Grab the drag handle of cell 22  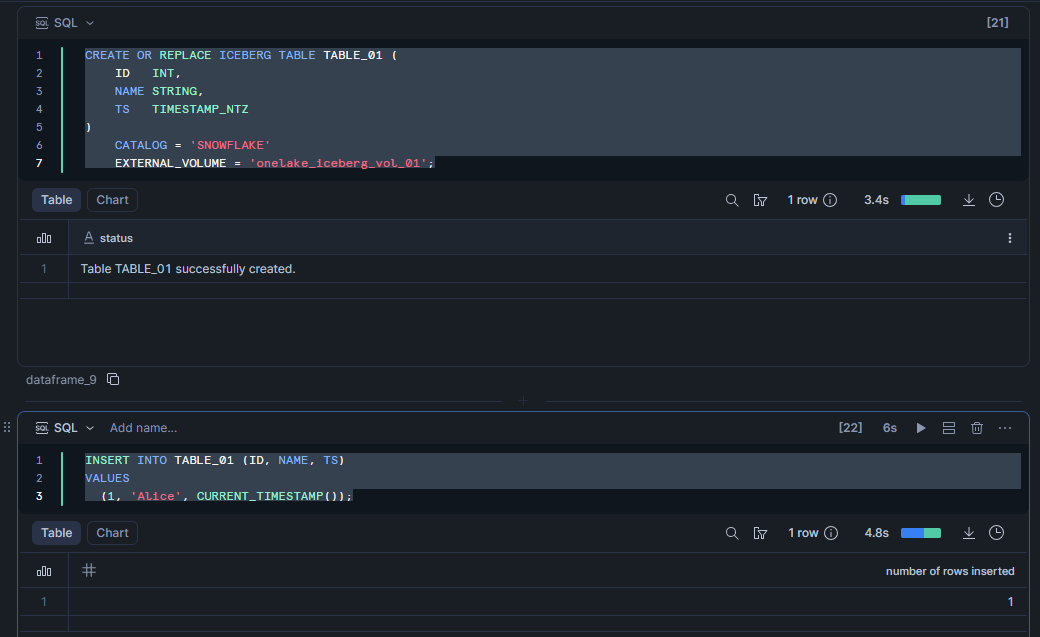[7, 427]
